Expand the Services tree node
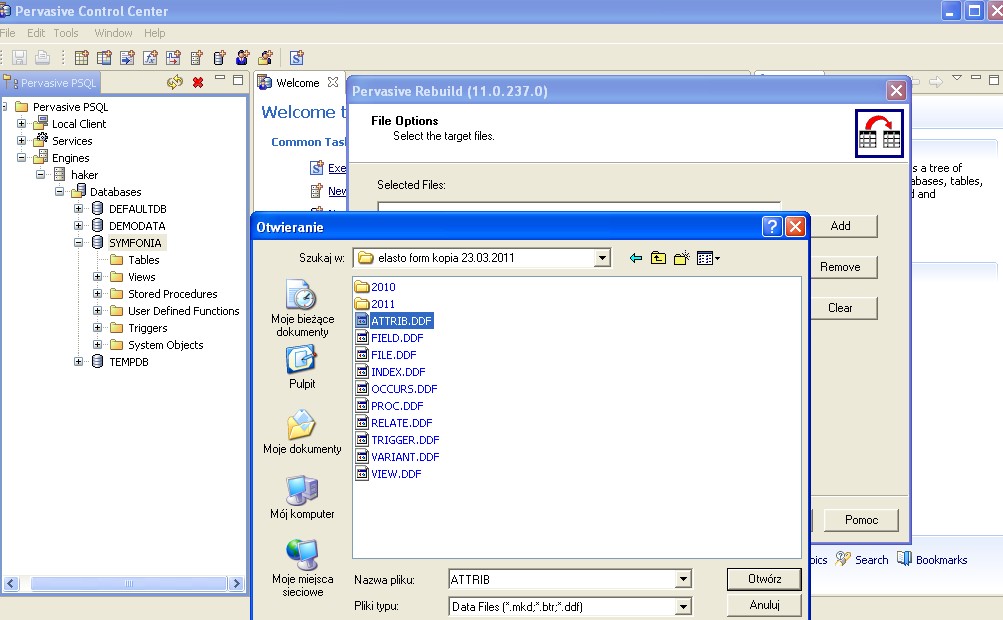The width and height of the screenshot is (1003, 620). coord(22,141)
